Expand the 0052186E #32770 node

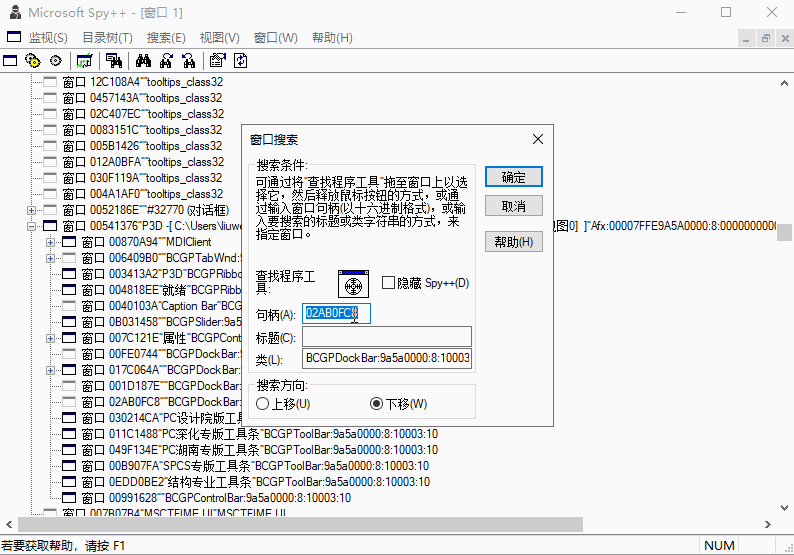click(31, 210)
